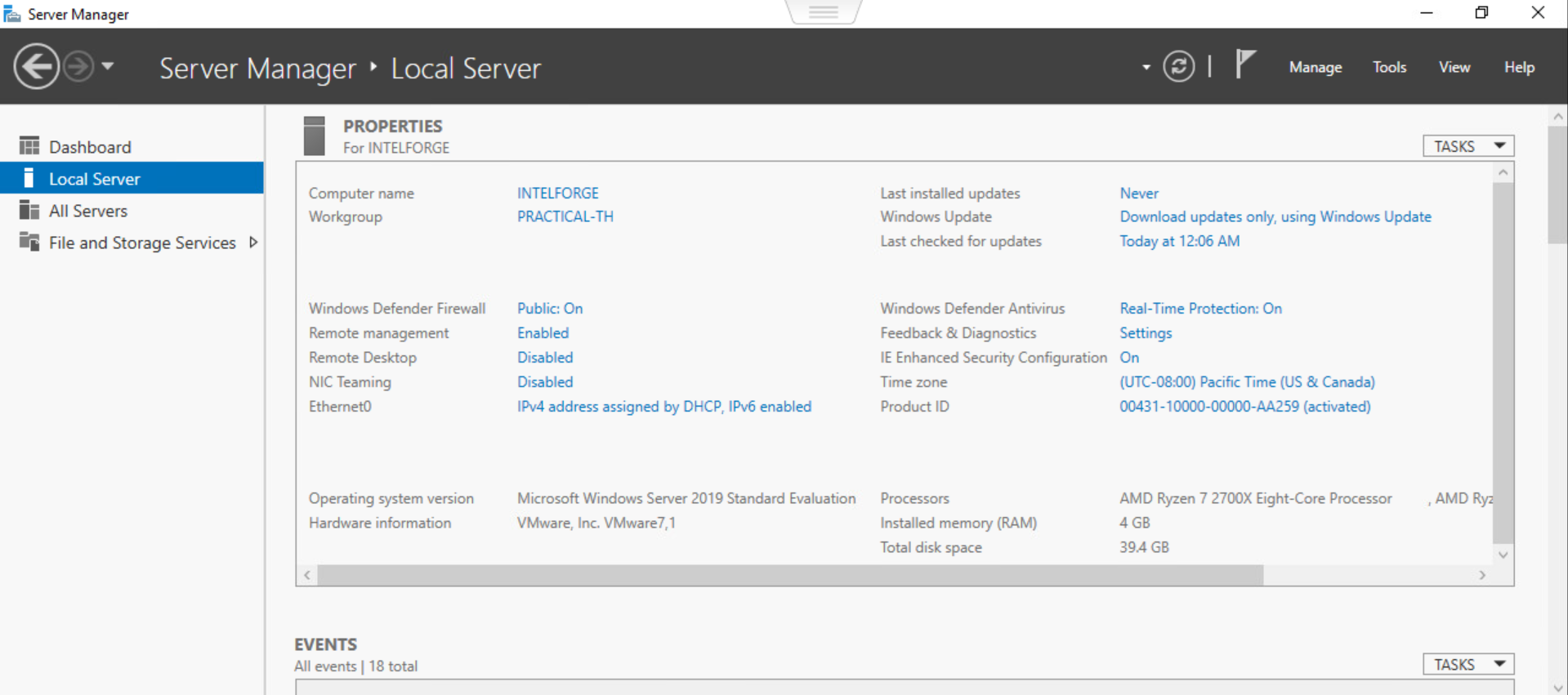This screenshot has width=1568, height=695.
Task: Click the Server Manager breadcrumb text
Action: (257, 69)
